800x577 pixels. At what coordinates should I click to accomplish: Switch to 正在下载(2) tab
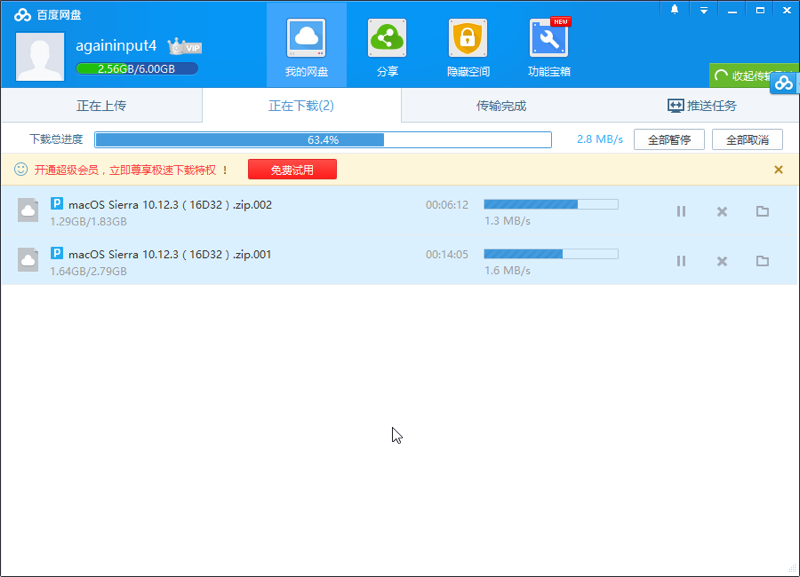[x=302, y=106]
